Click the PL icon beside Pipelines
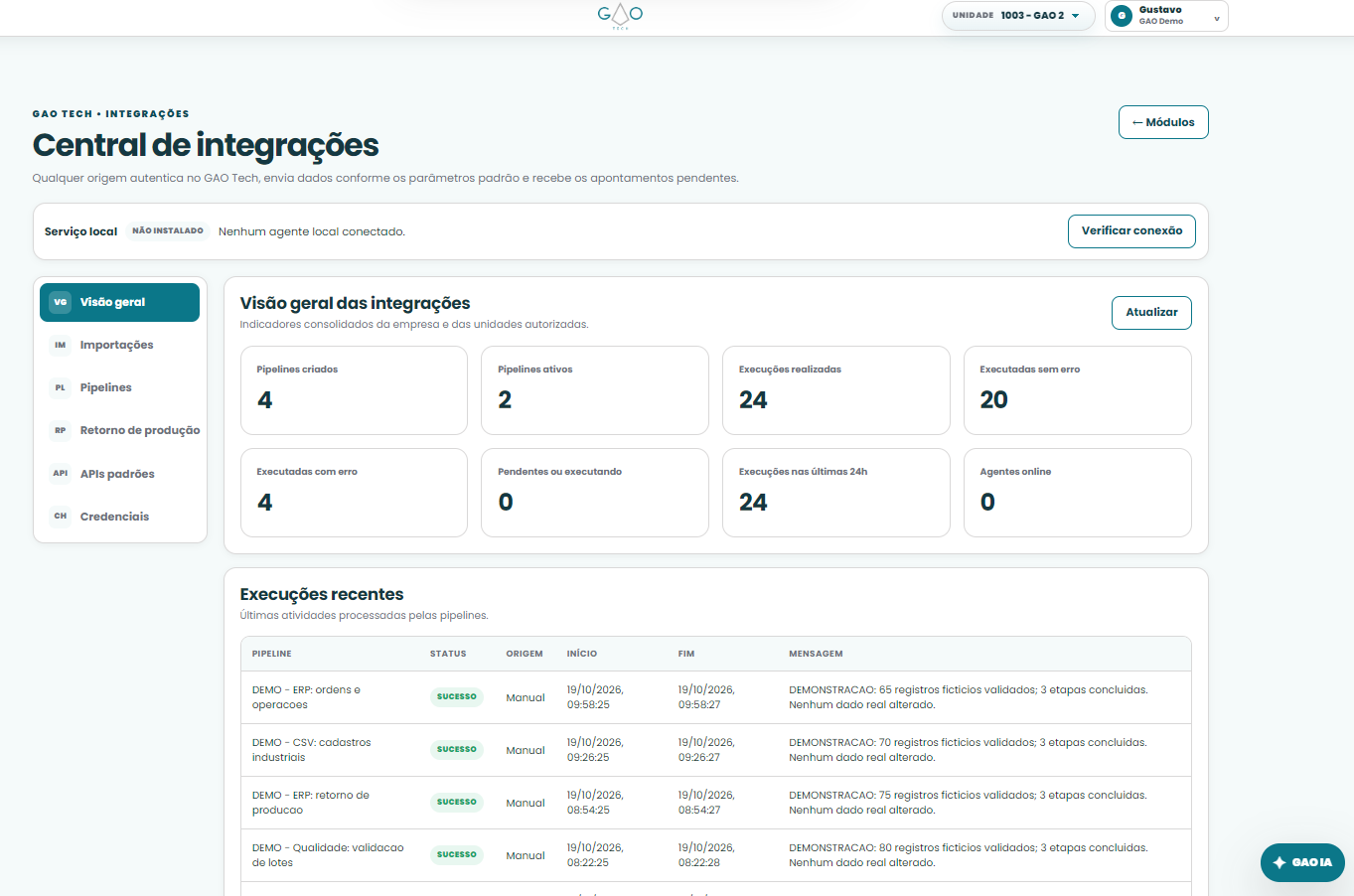Viewport: 1354px width, 896px height. point(61,387)
